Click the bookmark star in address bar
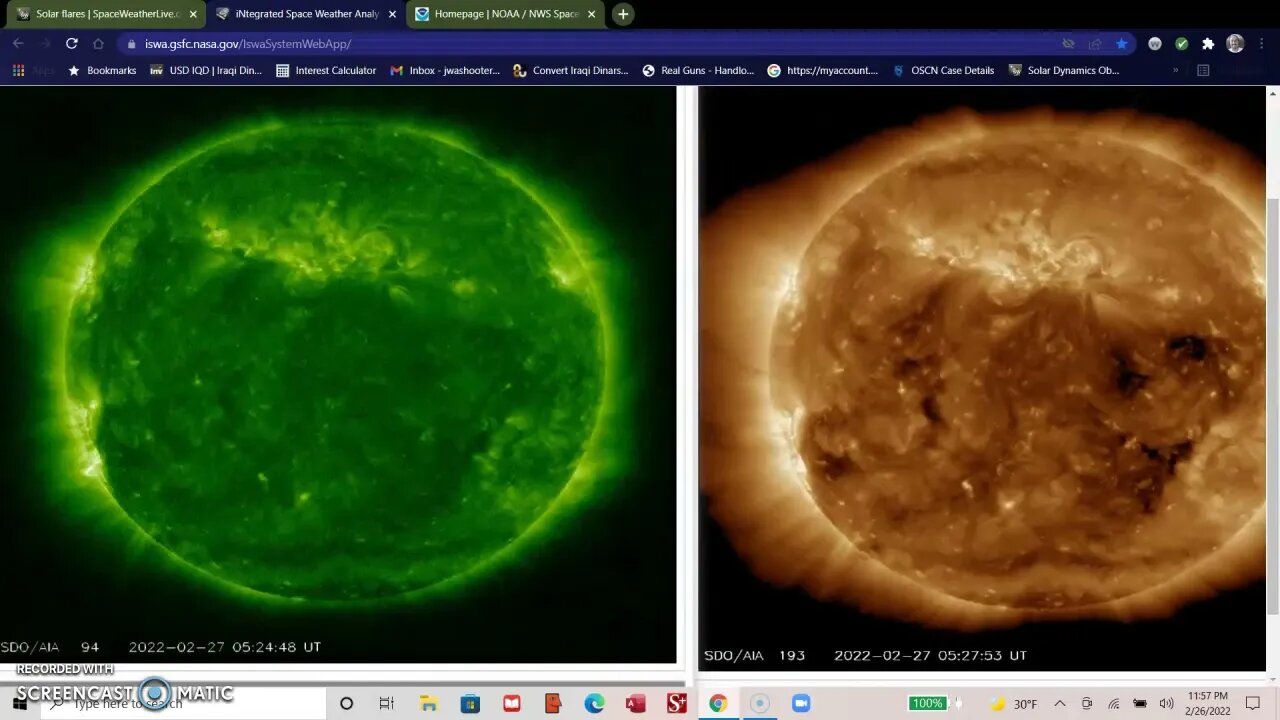Screen dimensions: 1280x720 [x=1121, y=44]
